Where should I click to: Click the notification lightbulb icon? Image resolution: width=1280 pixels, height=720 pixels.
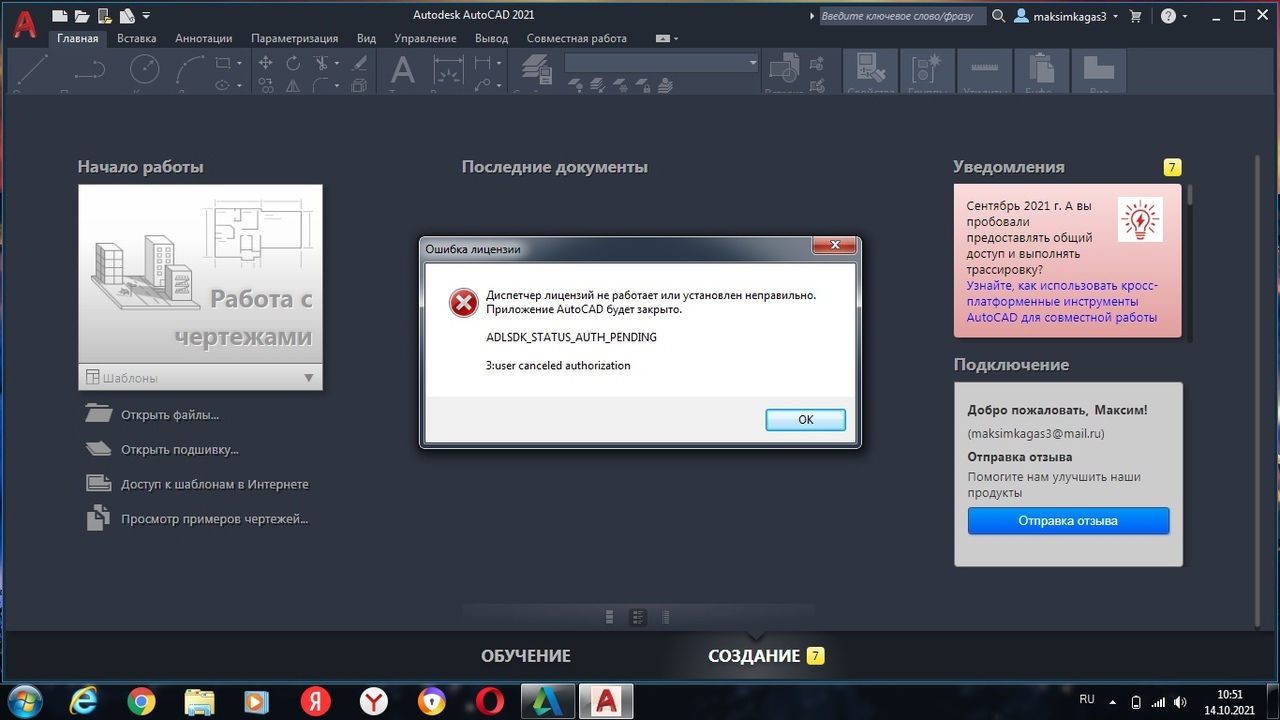[1140, 219]
